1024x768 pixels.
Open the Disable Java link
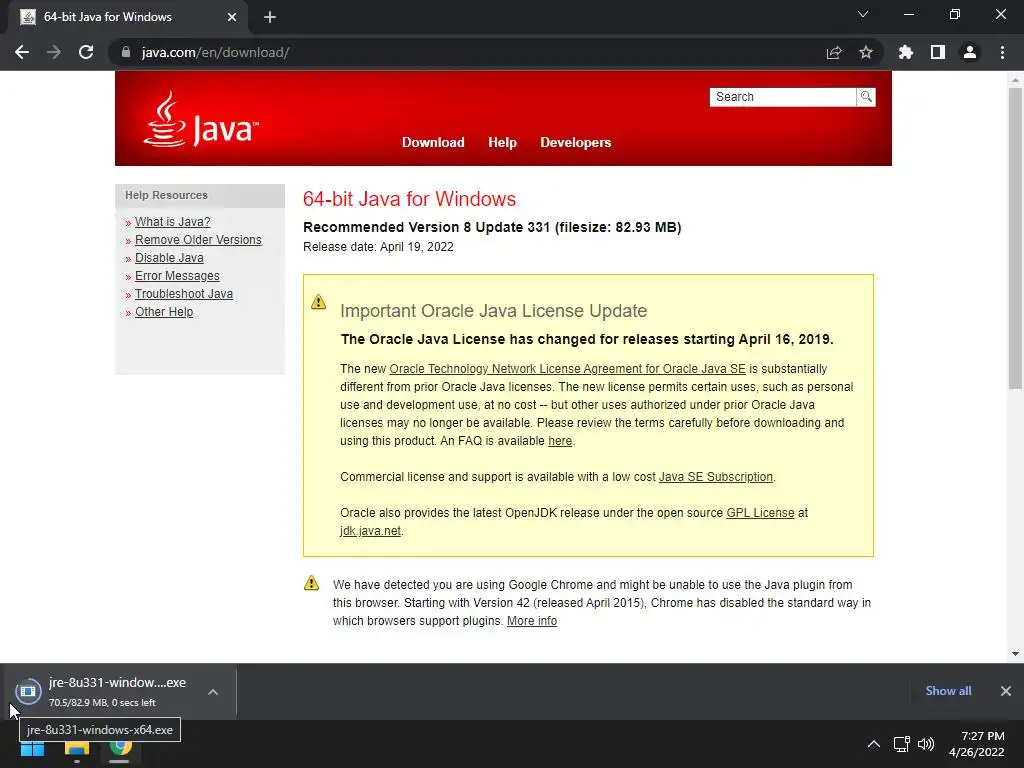tap(169, 258)
